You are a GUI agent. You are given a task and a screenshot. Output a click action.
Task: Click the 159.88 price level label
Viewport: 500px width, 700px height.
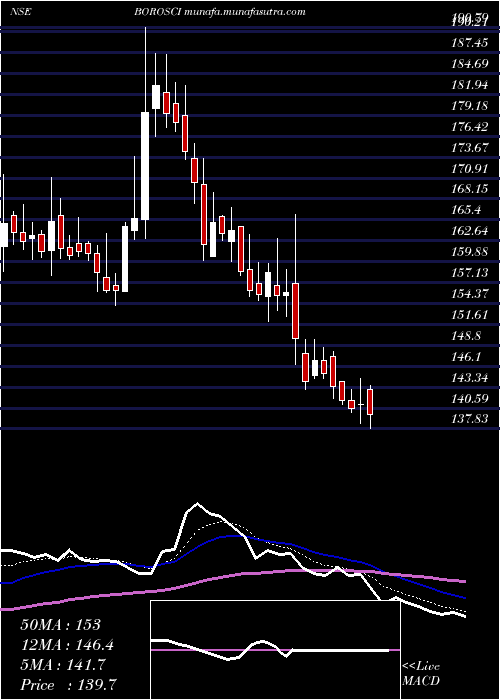click(x=470, y=251)
